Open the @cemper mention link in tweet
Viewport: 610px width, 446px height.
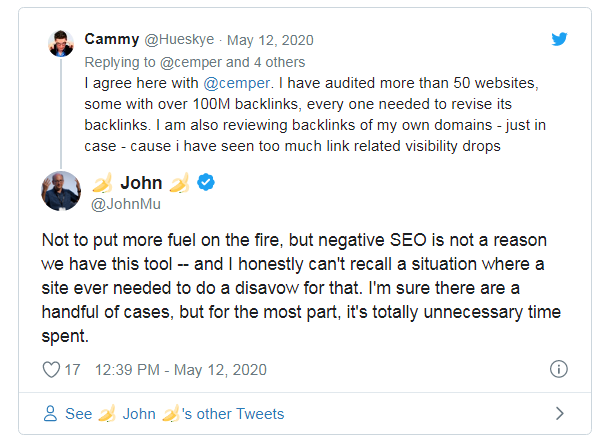[x=237, y=83]
